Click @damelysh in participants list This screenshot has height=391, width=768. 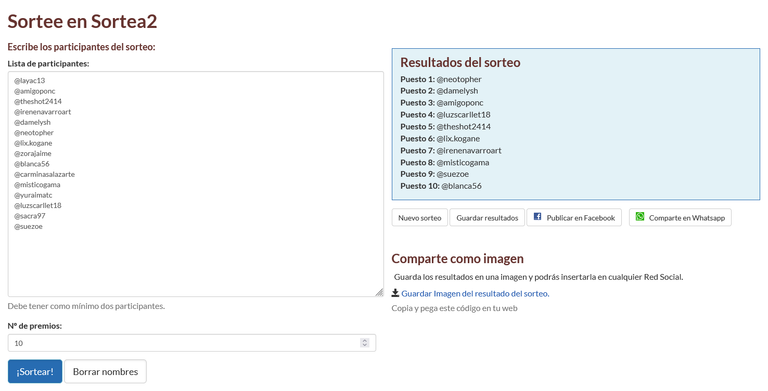point(32,122)
